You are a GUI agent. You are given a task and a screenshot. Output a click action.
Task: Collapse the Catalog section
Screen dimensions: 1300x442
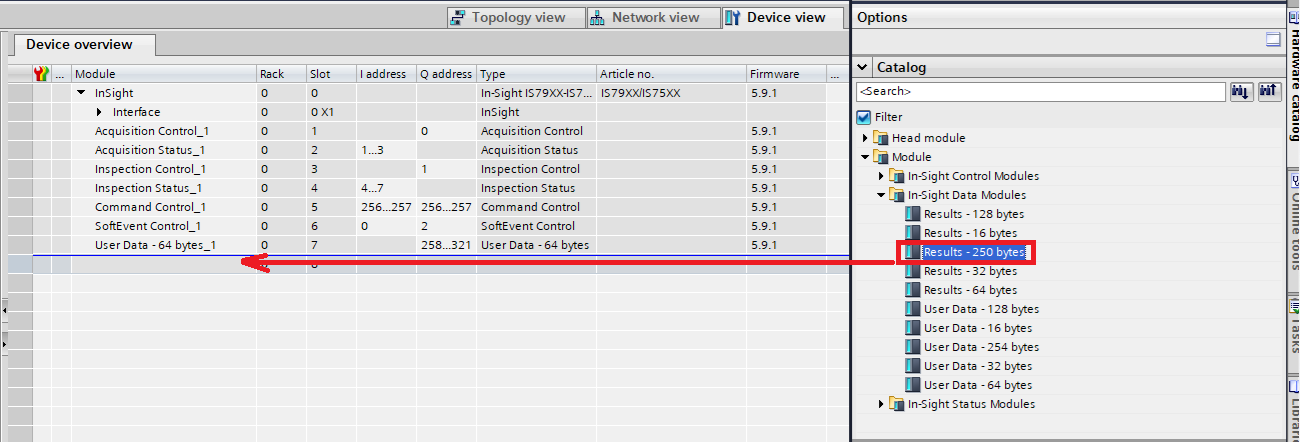pyautogui.click(x=863, y=68)
